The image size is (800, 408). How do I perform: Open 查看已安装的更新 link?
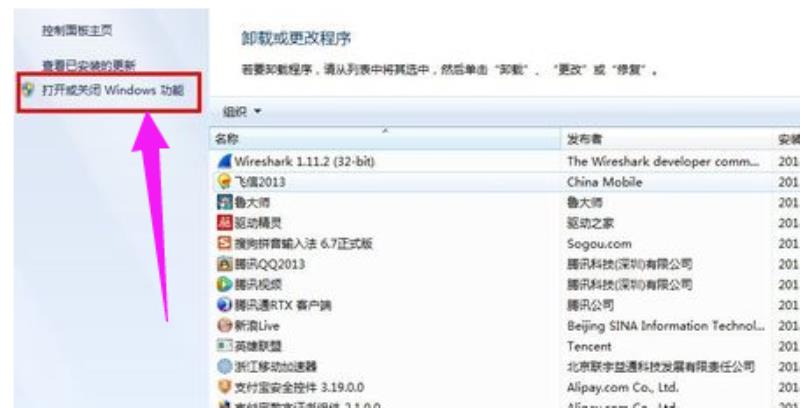(89, 65)
